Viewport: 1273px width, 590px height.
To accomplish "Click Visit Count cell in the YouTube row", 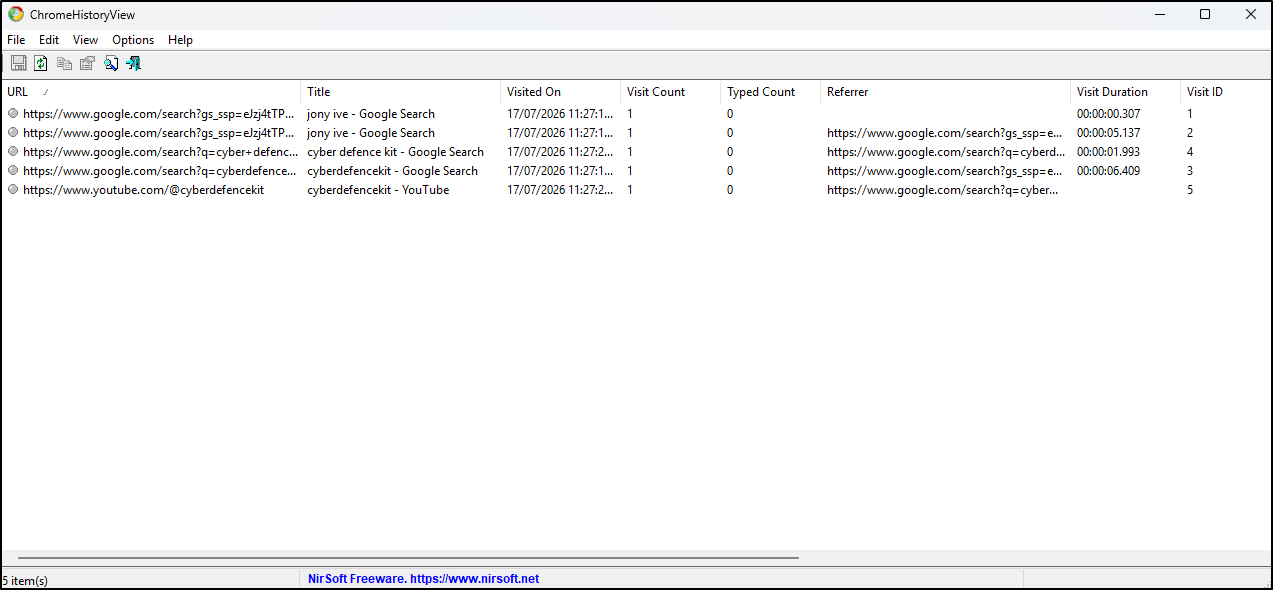I will point(630,190).
